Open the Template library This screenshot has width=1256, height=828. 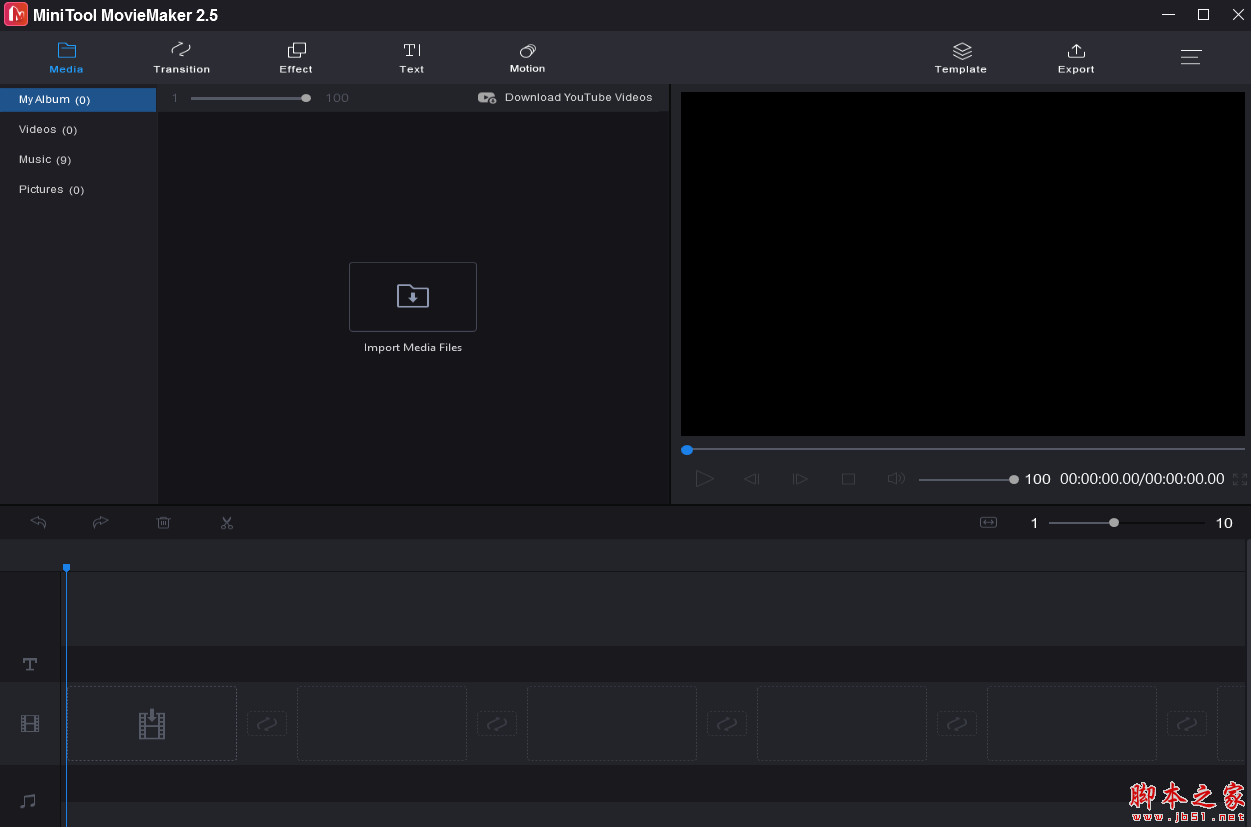[961, 58]
